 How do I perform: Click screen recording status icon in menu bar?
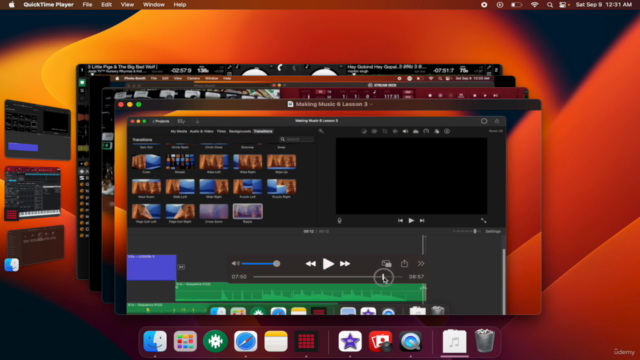pos(484,4)
